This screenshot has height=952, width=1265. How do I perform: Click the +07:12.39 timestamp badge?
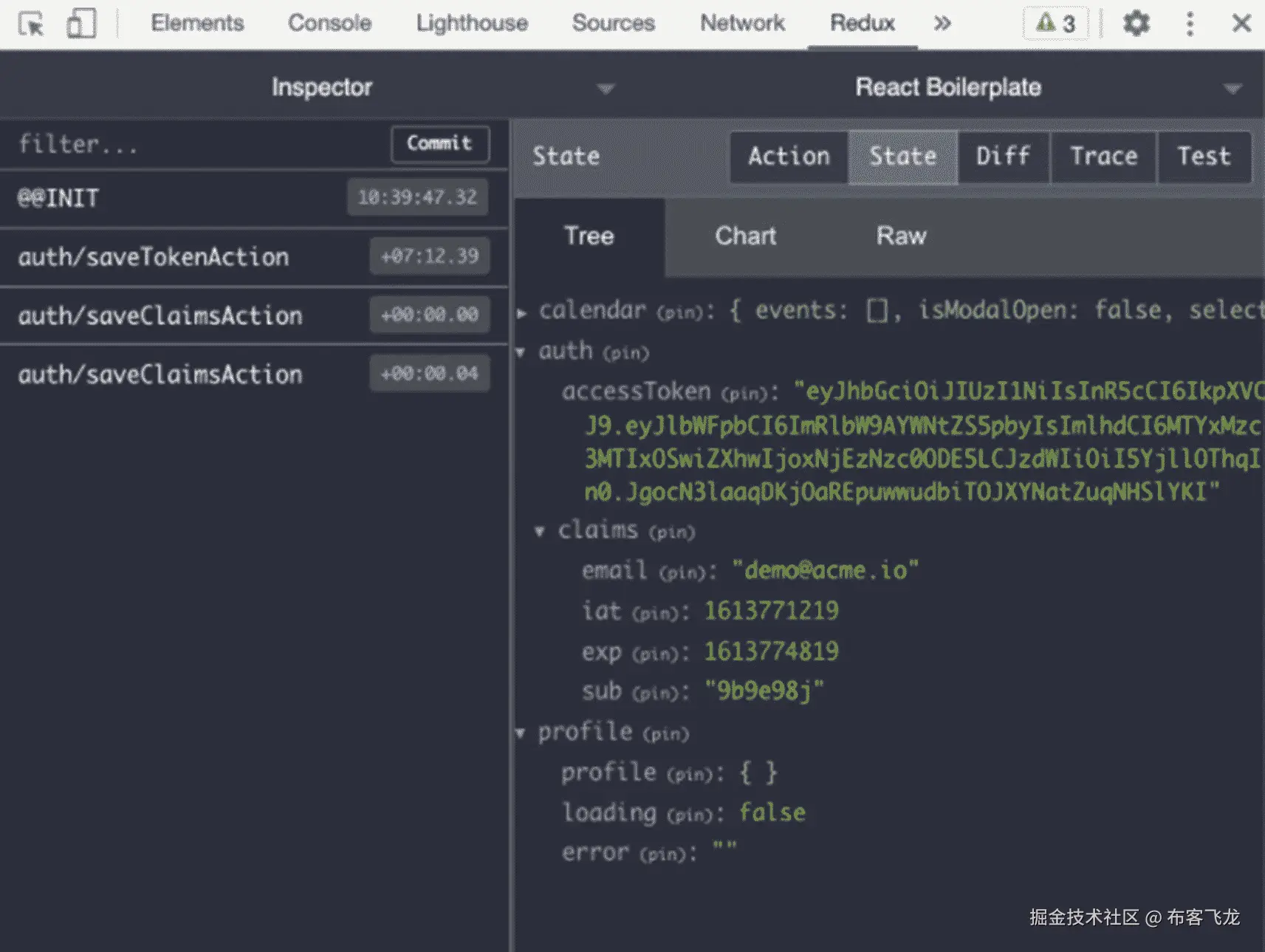pos(429,256)
